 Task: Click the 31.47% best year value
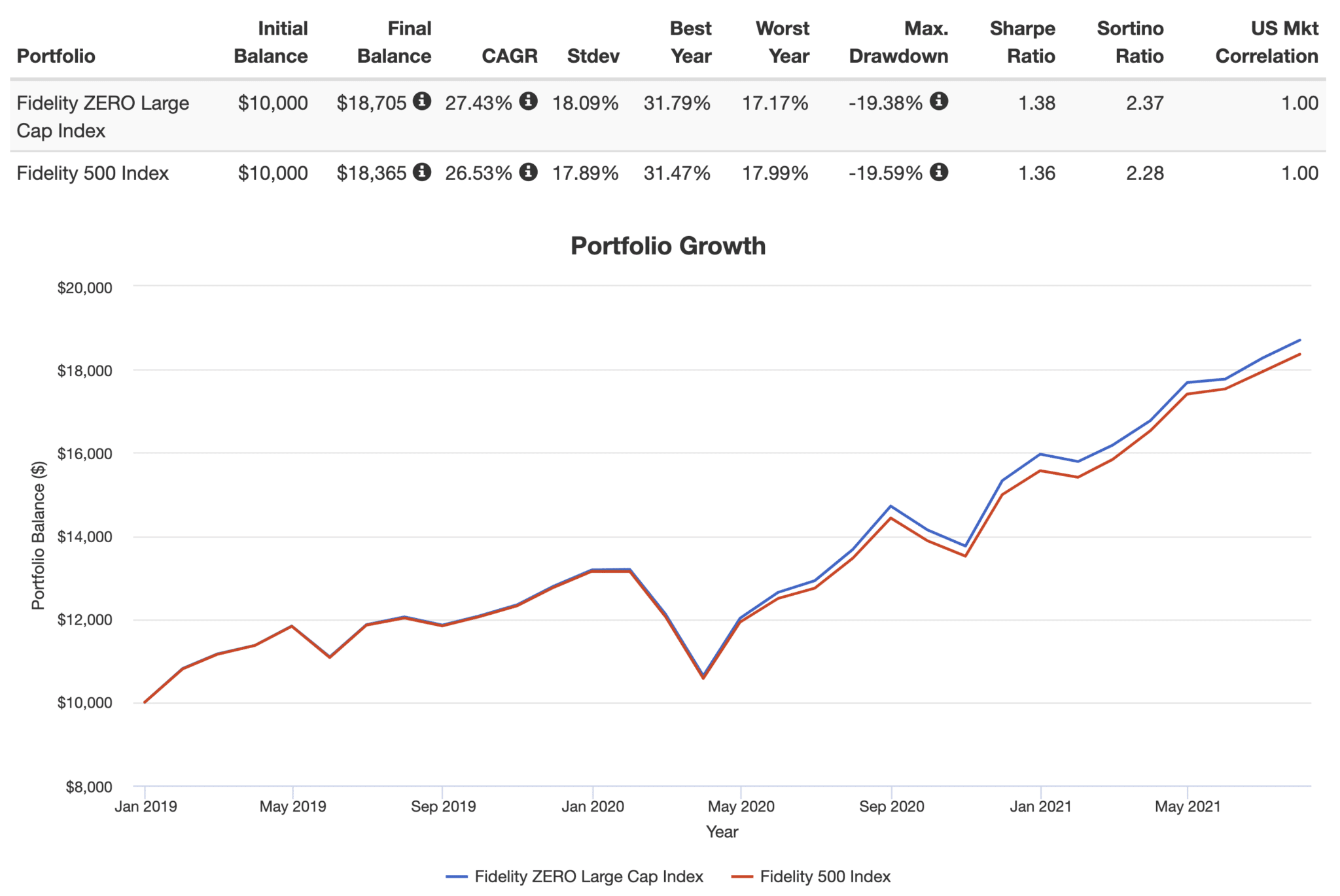pos(677,173)
